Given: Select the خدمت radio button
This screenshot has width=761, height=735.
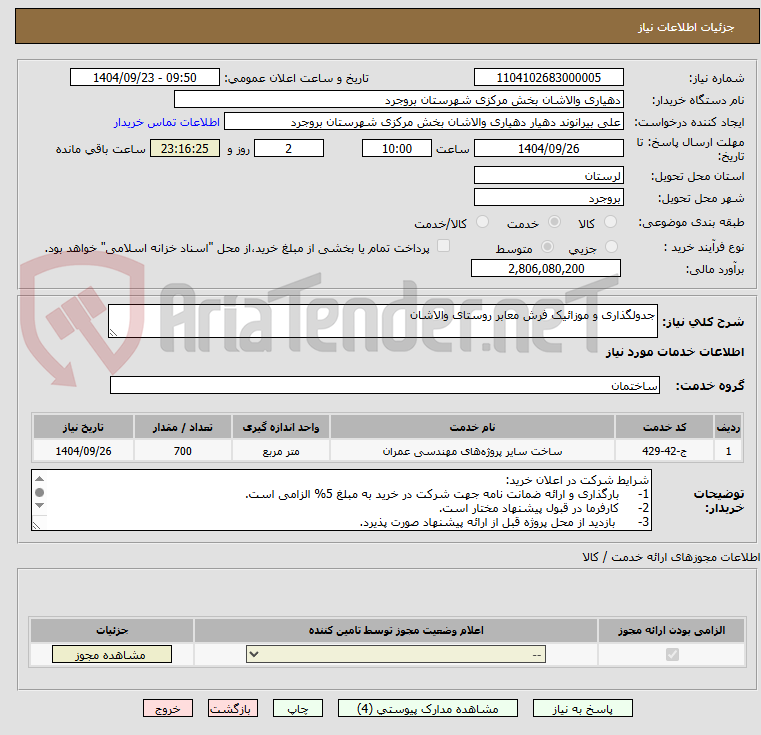Looking at the screenshot, I should 554,222.
